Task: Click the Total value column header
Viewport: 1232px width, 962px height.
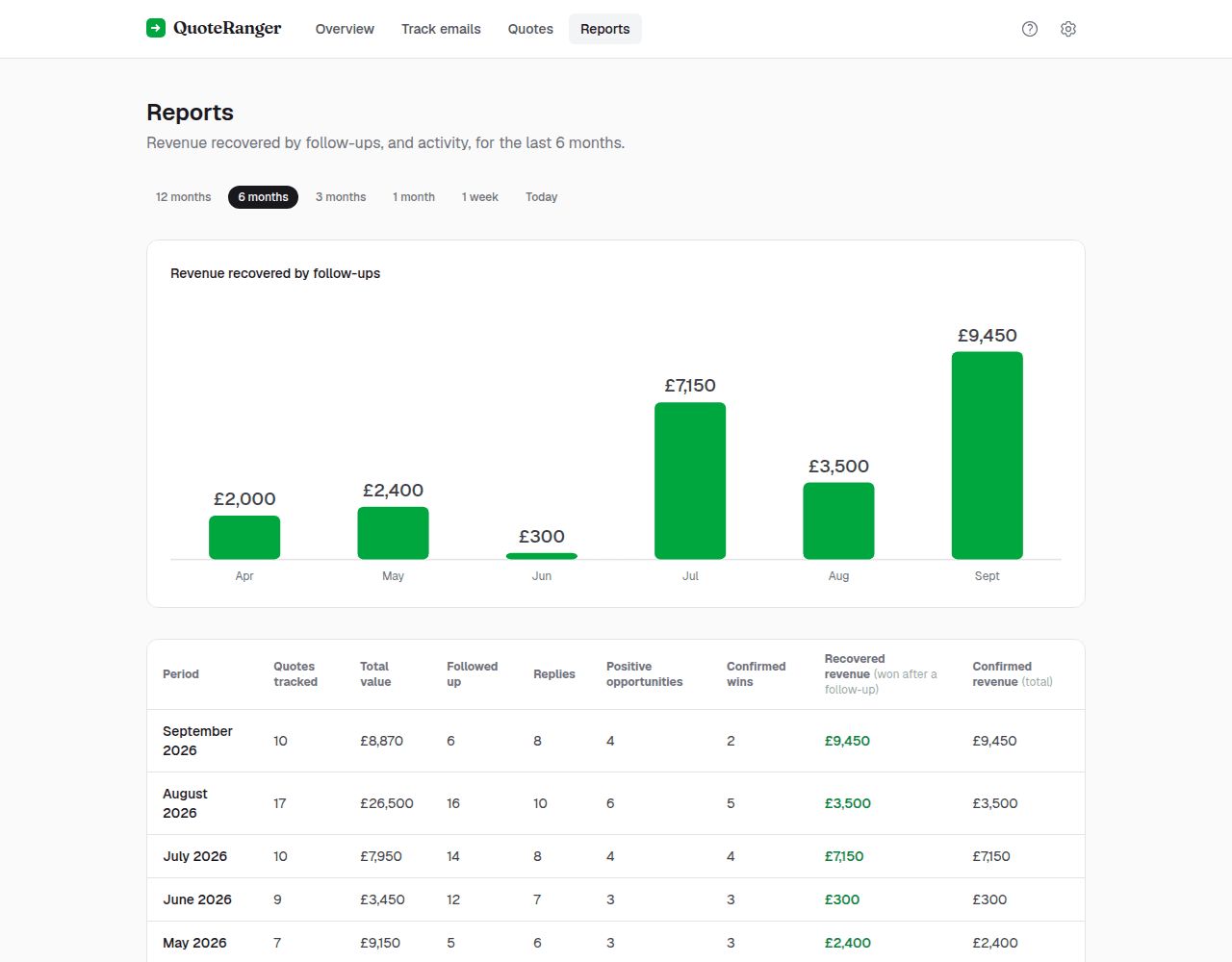Action: [375, 674]
